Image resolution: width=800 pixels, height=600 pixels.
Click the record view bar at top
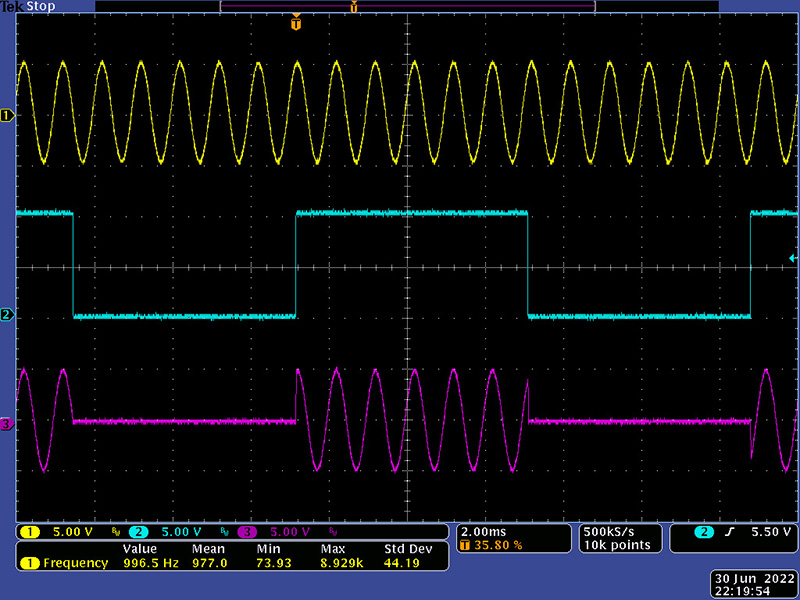(x=406, y=6)
